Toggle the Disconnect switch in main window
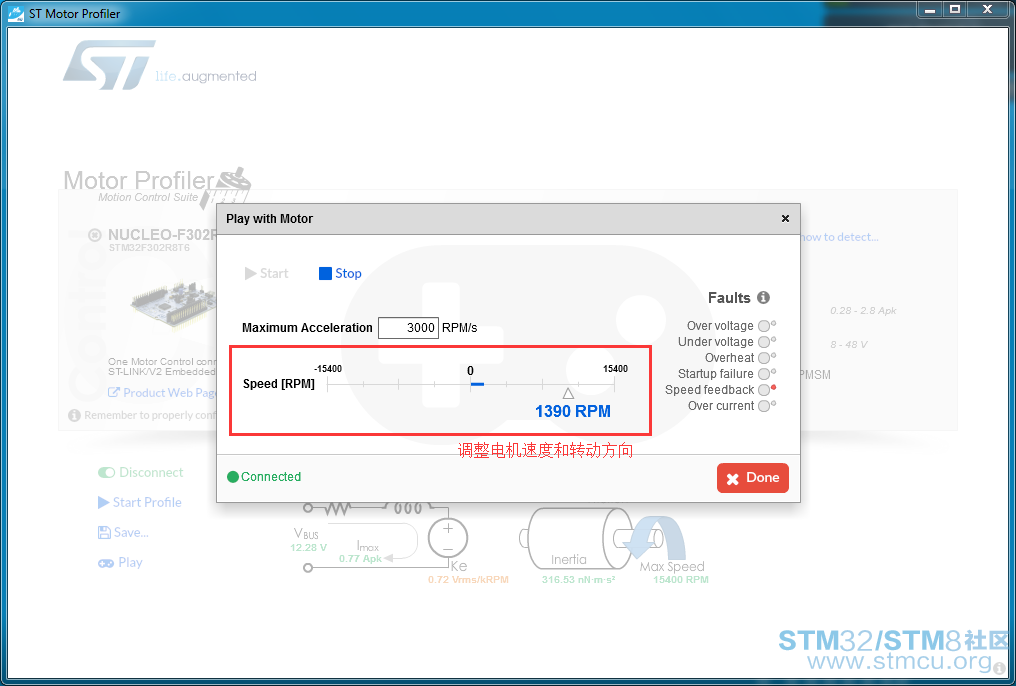The image size is (1016, 686). pos(106,473)
